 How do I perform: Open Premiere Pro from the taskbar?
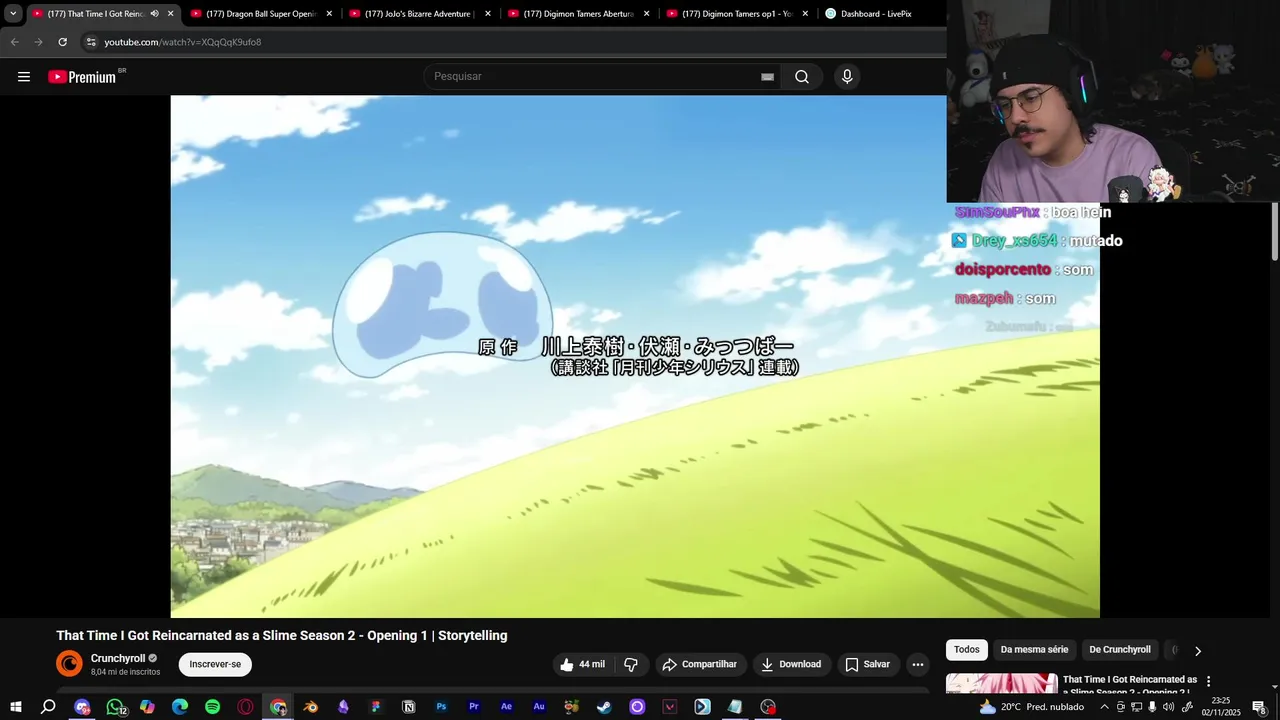474,707
